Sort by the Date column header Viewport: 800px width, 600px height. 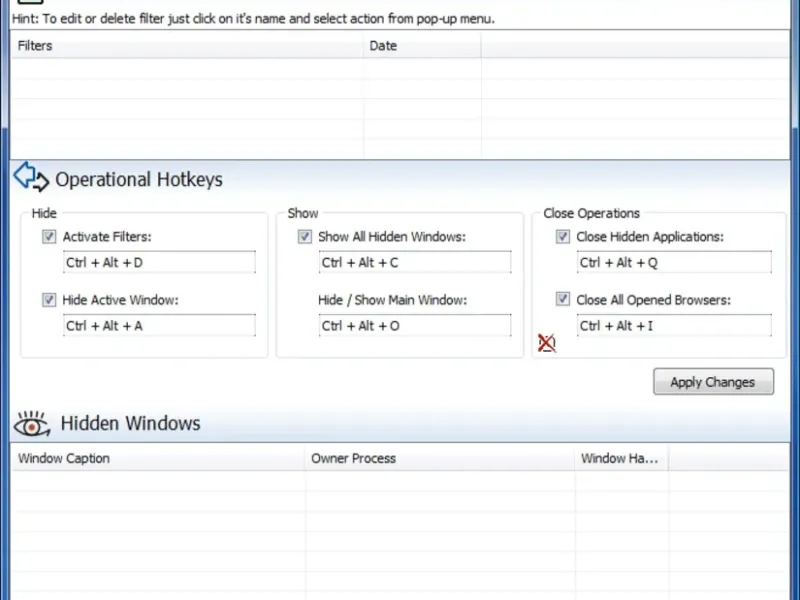tap(422, 46)
